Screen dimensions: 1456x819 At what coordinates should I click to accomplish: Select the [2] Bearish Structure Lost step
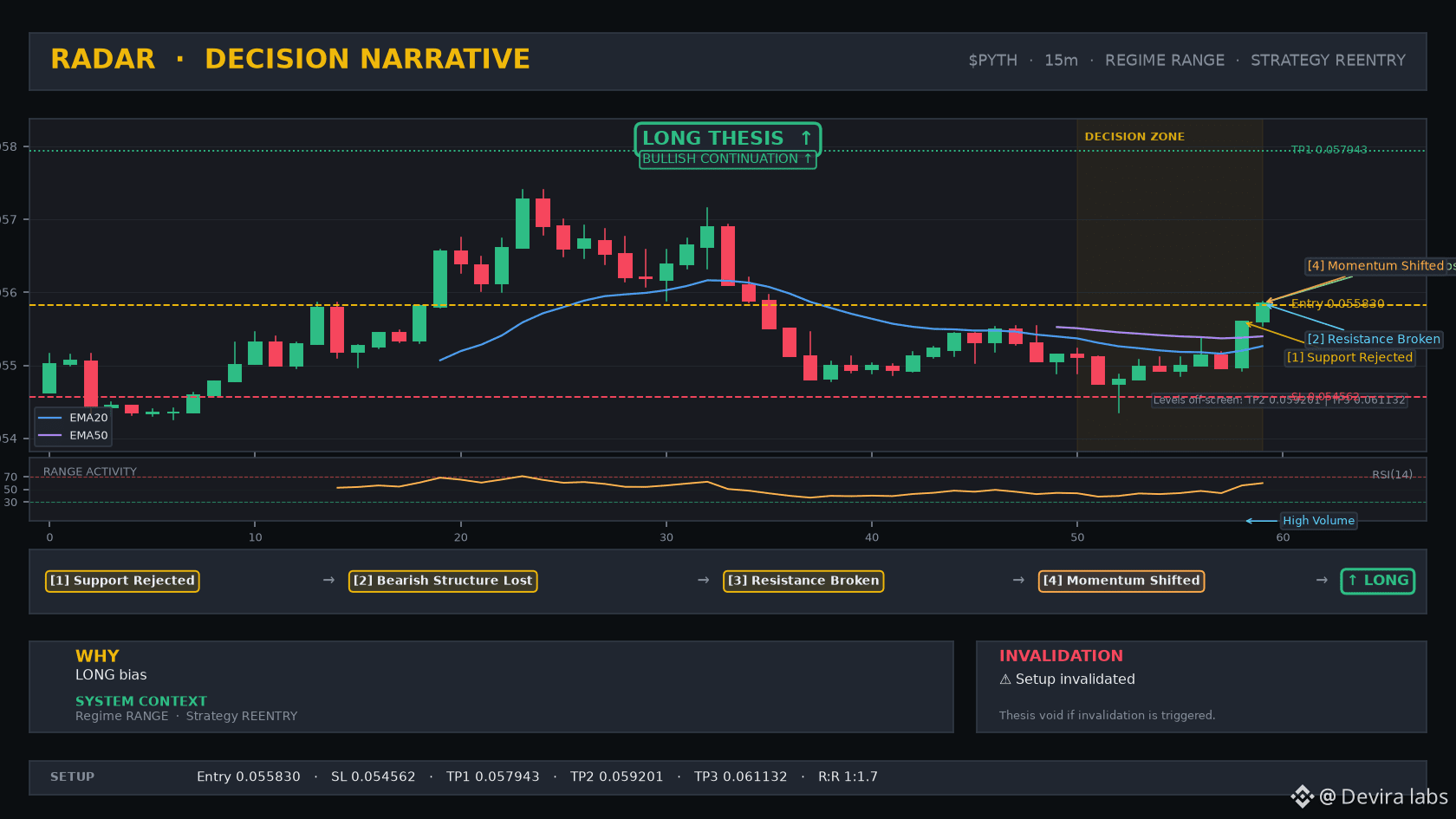tap(443, 581)
